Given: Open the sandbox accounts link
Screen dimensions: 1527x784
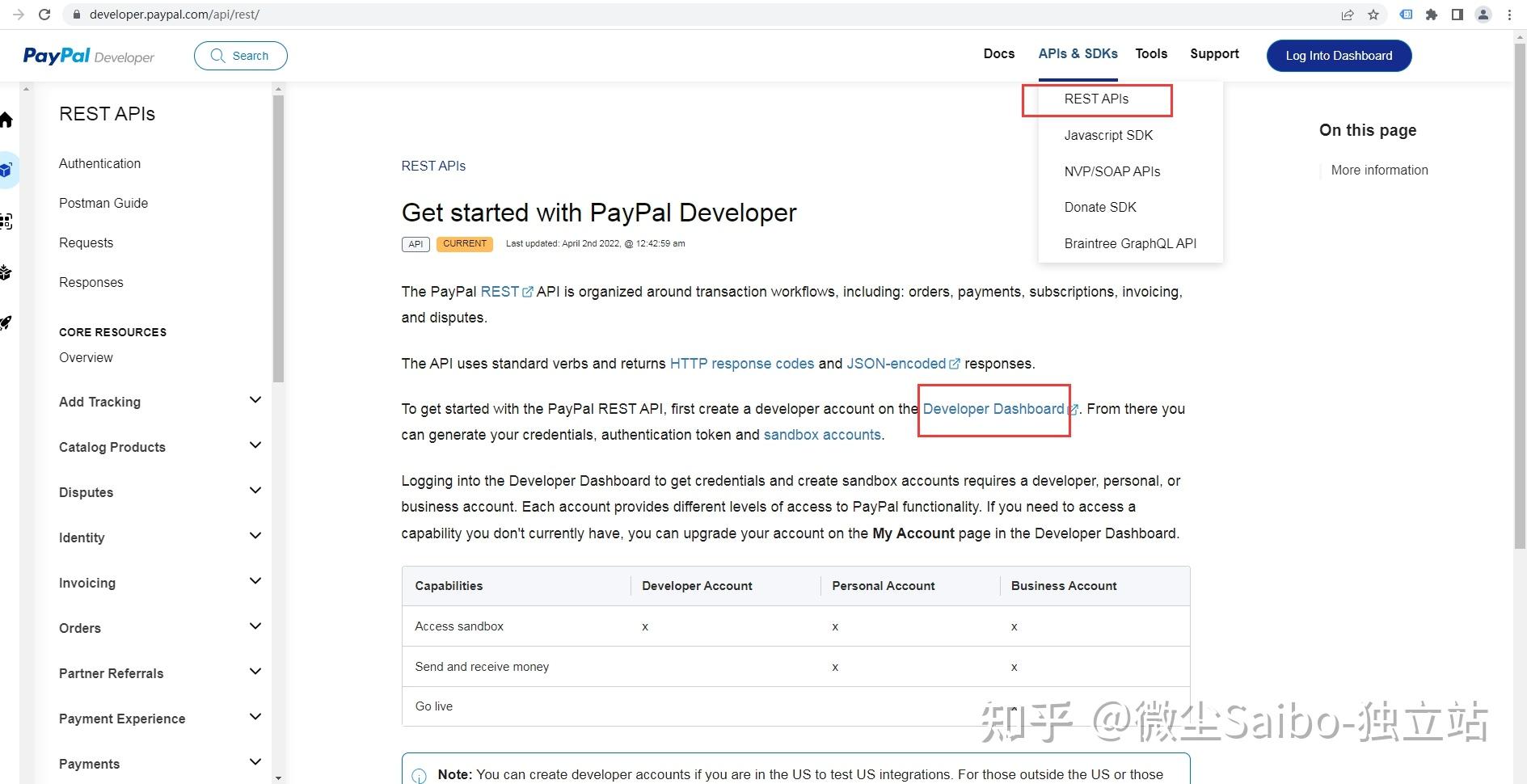Looking at the screenshot, I should coord(821,434).
